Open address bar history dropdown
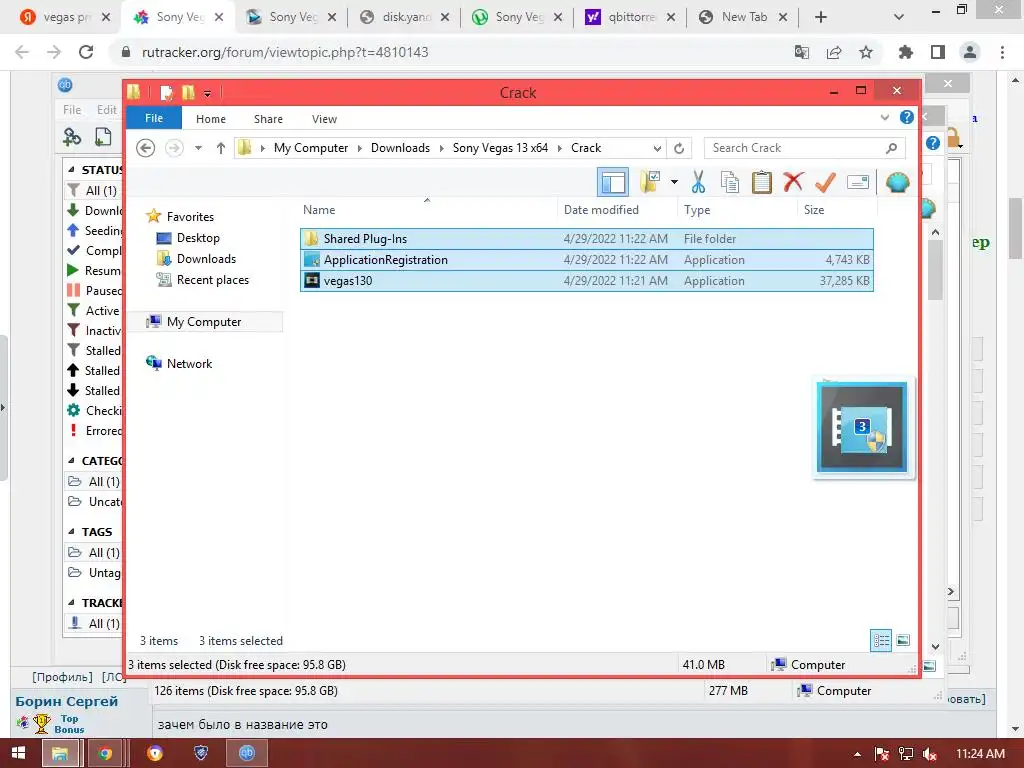Viewport: 1024px width, 768px height. point(657,148)
